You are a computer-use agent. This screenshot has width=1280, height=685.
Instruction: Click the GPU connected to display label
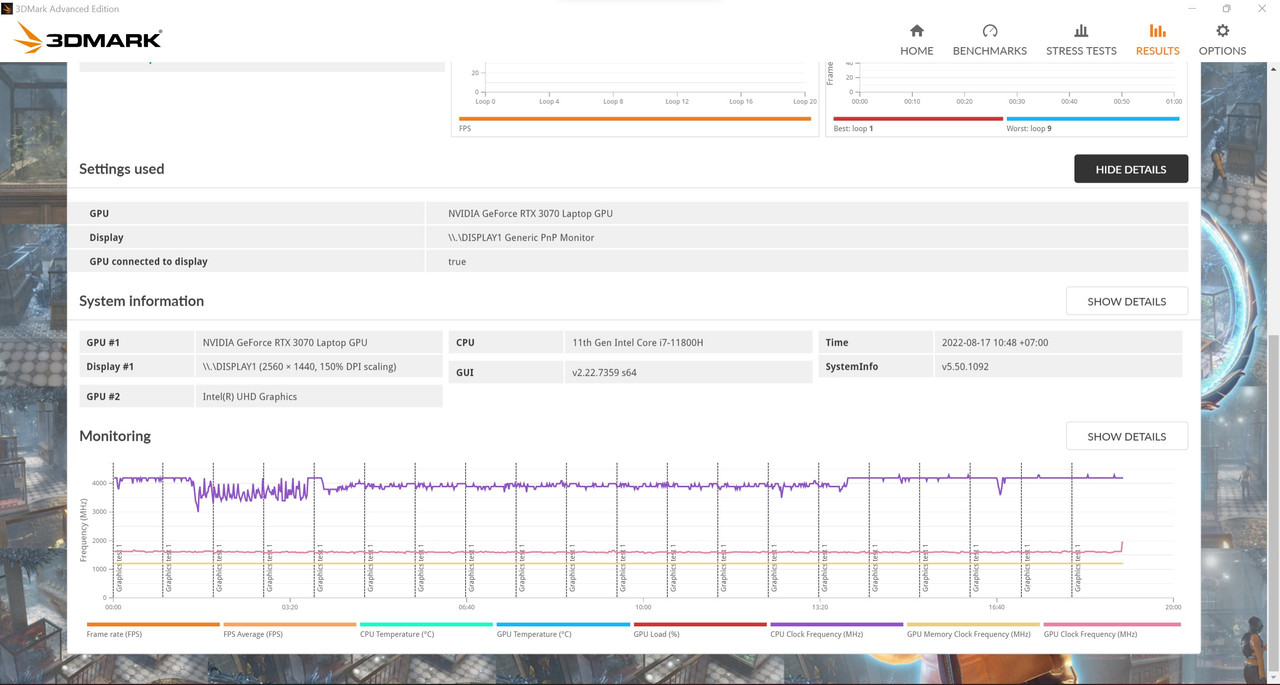coord(148,261)
